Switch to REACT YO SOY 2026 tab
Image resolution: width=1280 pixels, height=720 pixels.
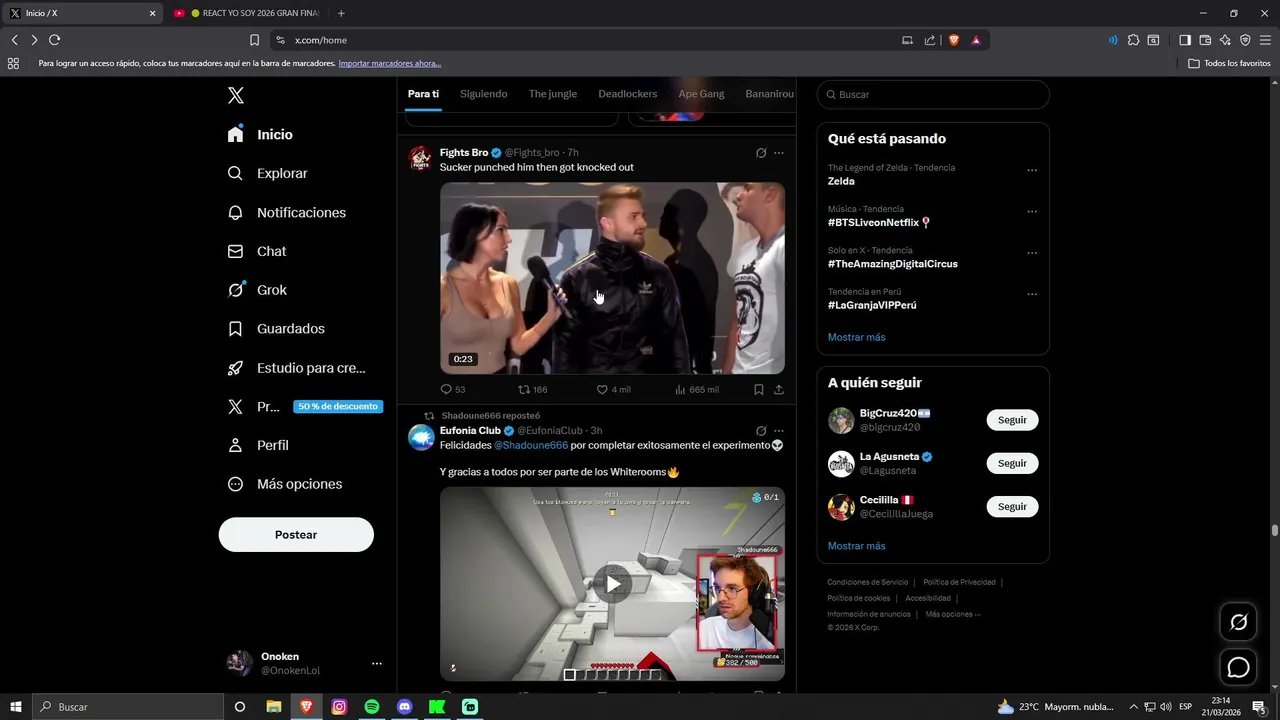[246, 13]
